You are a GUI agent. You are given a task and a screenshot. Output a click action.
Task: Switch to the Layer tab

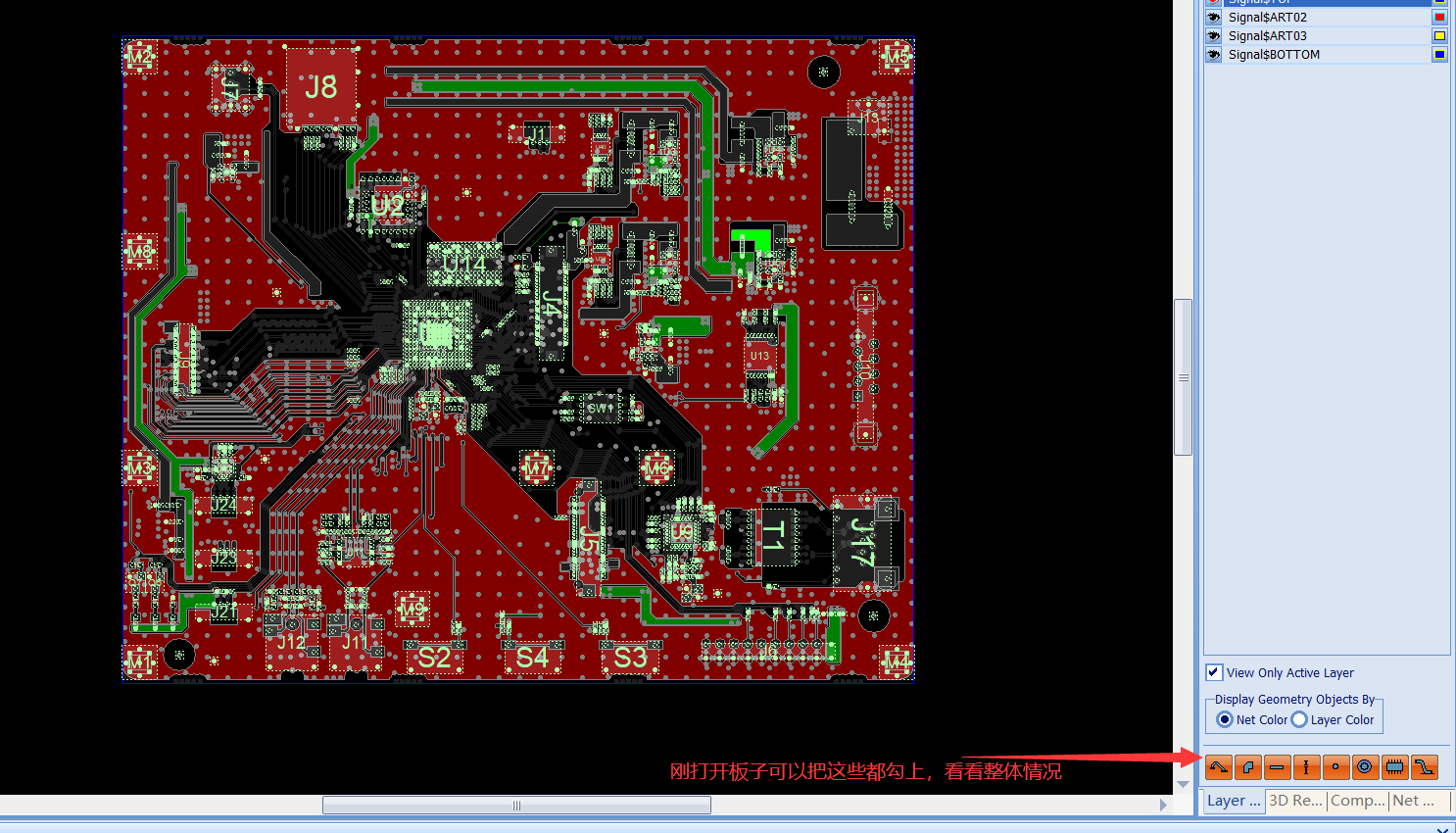pos(1234,801)
